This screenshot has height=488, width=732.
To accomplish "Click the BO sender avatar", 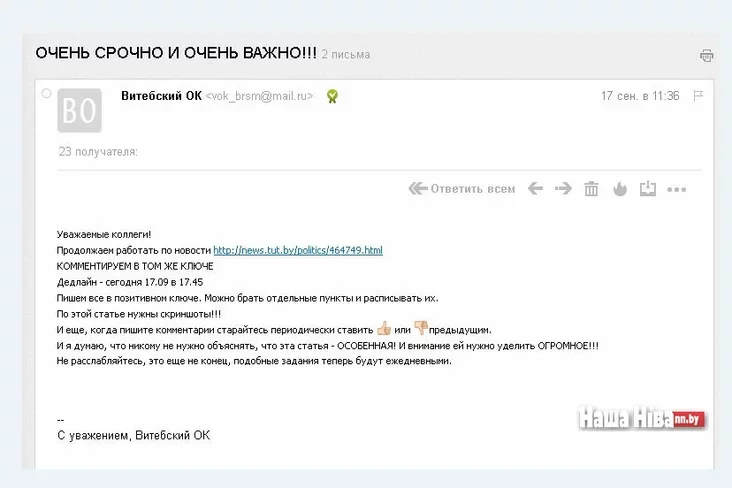I will pyautogui.click(x=79, y=111).
